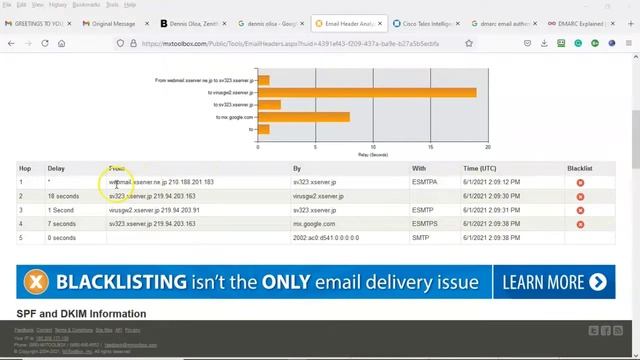The image size is (640, 360).
Task: Close the Original Message tab
Action: point(147,24)
